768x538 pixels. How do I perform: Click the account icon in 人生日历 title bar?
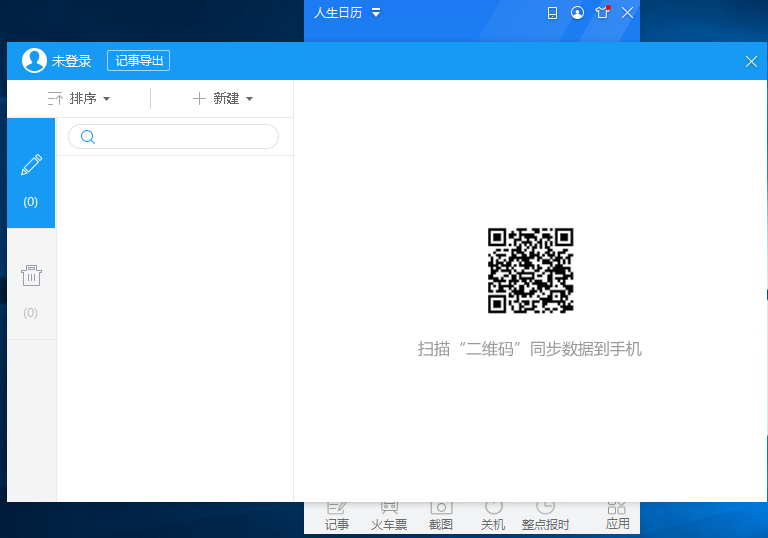[577, 13]
